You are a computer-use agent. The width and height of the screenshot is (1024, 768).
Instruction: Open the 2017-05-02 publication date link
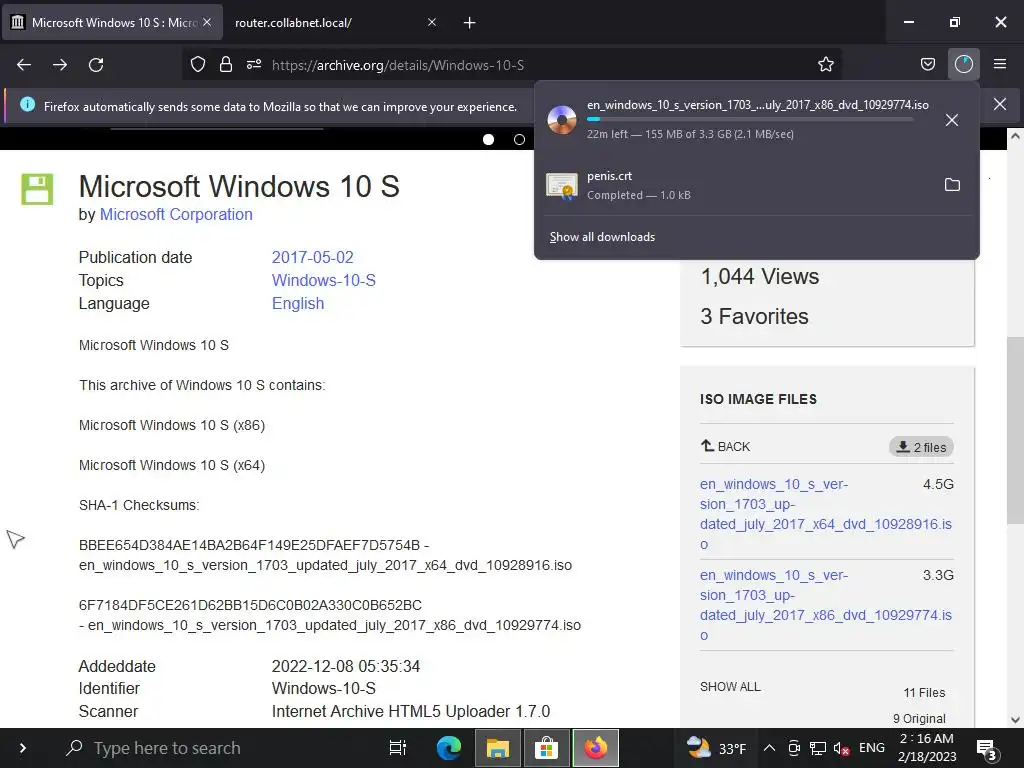point(312,257)
